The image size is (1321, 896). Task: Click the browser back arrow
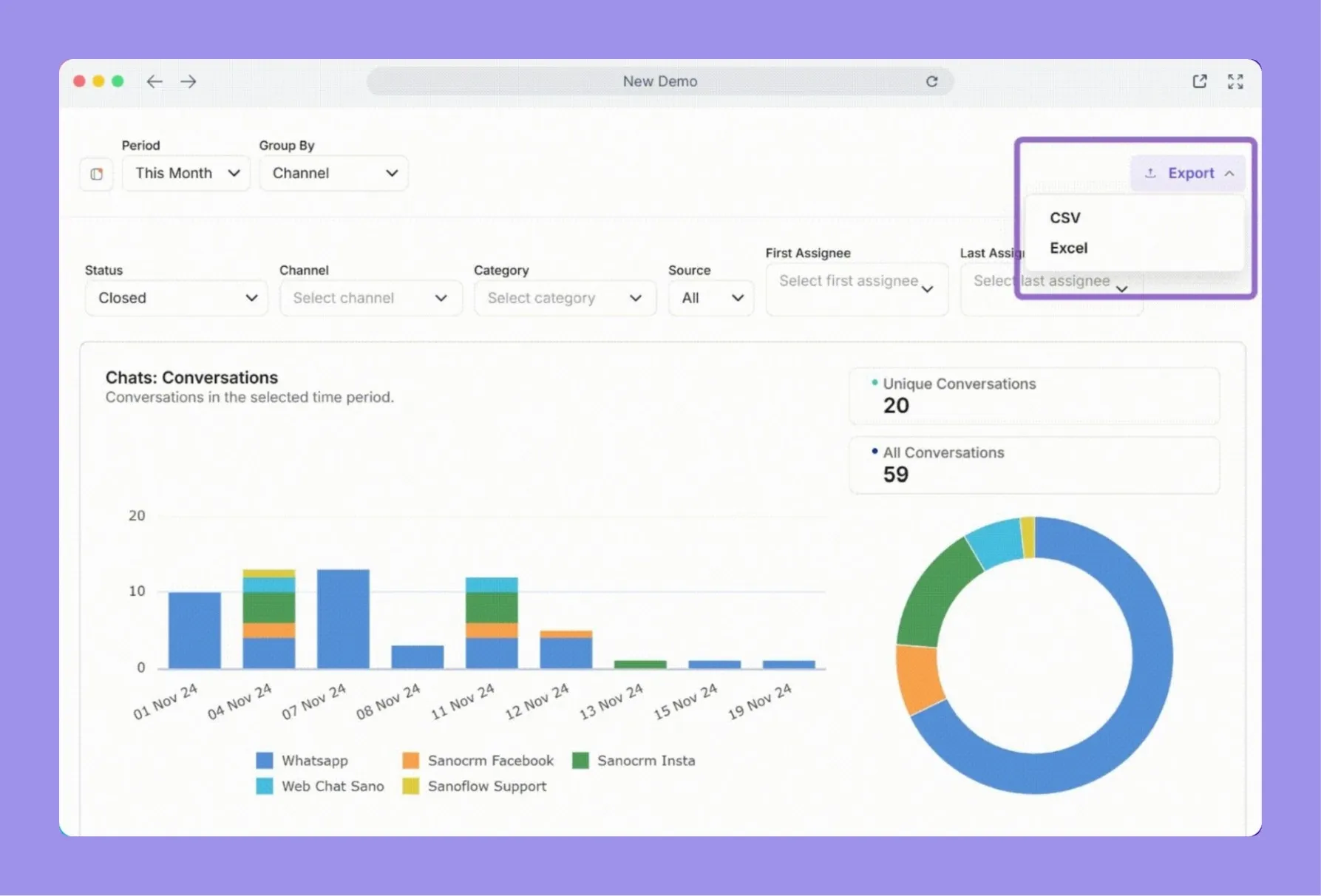154,81
